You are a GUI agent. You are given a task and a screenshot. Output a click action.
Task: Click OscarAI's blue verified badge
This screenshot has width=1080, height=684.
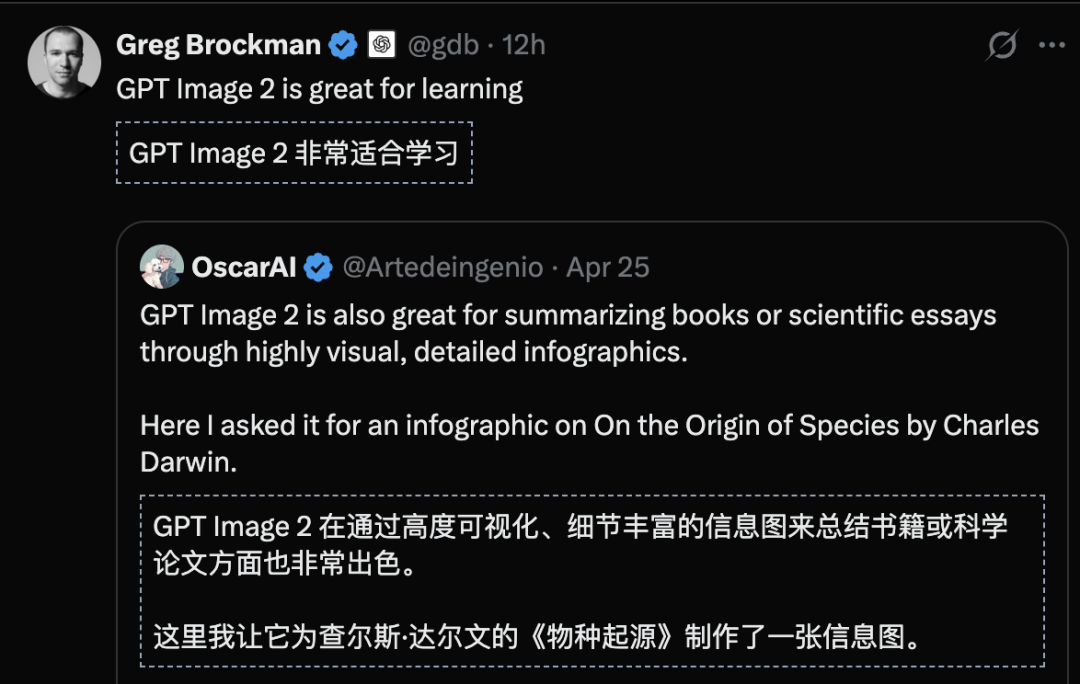click(318, 268)
